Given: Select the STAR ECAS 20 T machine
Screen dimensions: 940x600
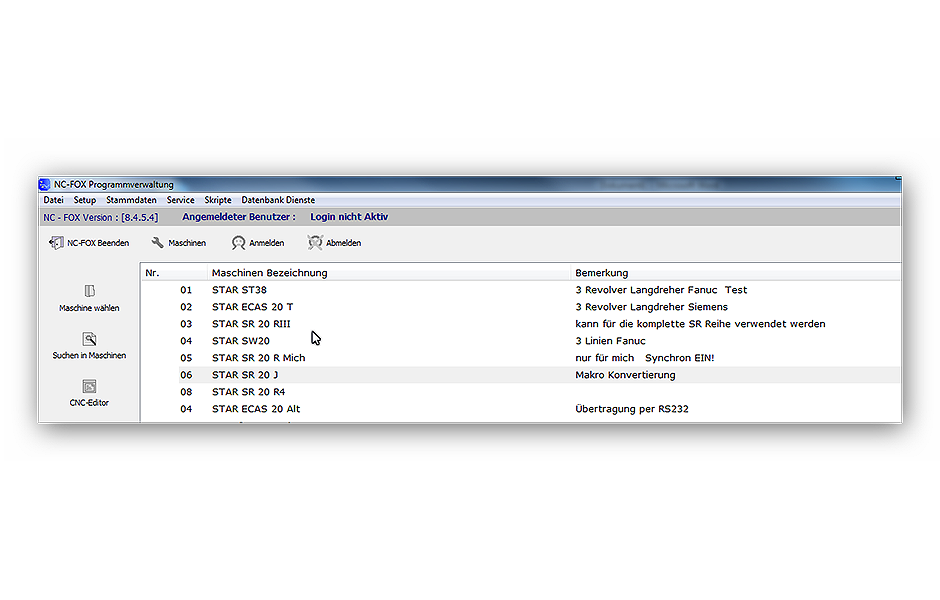Looking at the screenshot, I should pos(251,306).
